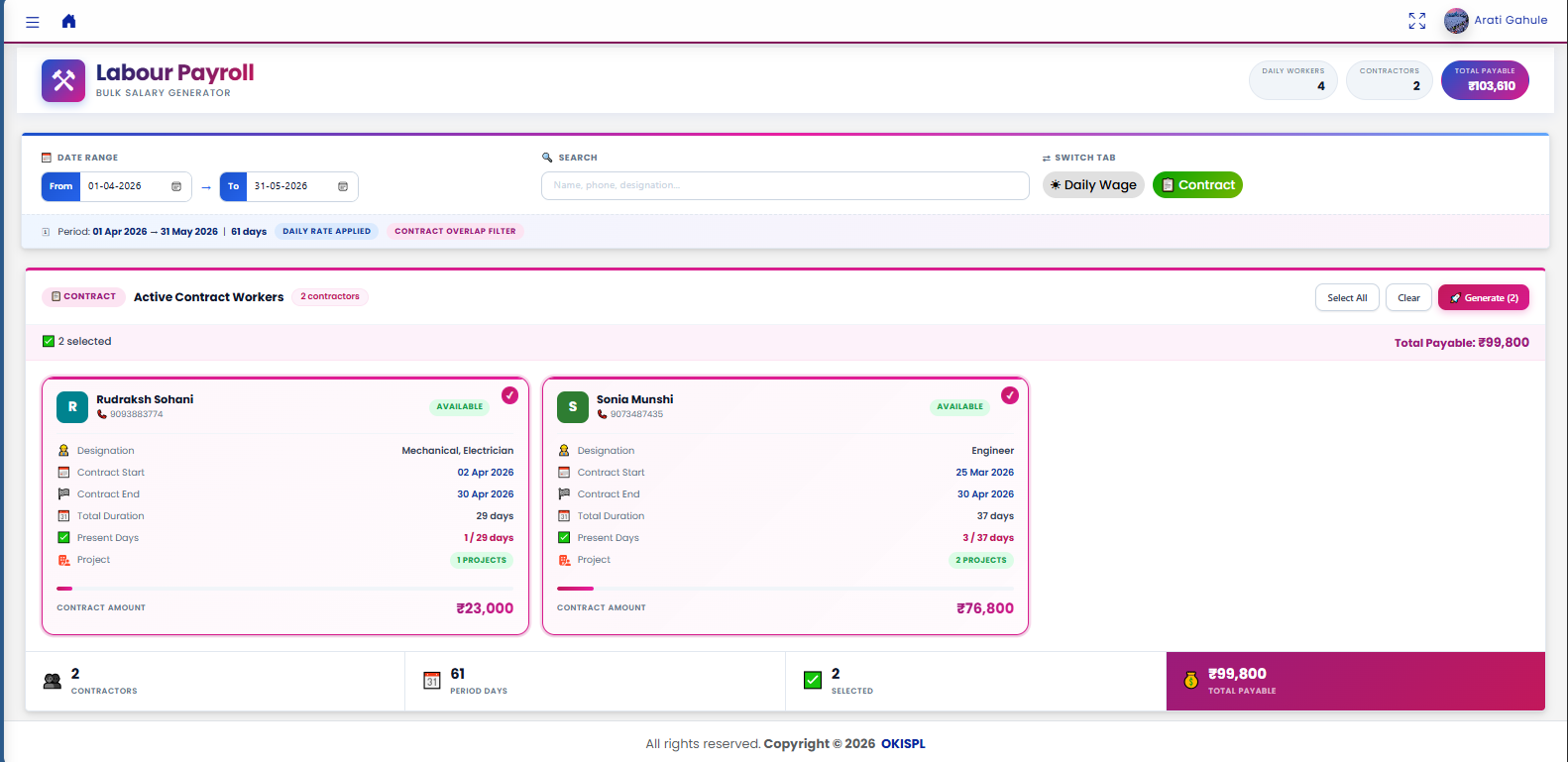1568x762 pixels.
Task: Click the 1 / 29 days present value
Action: pos(489,538)
